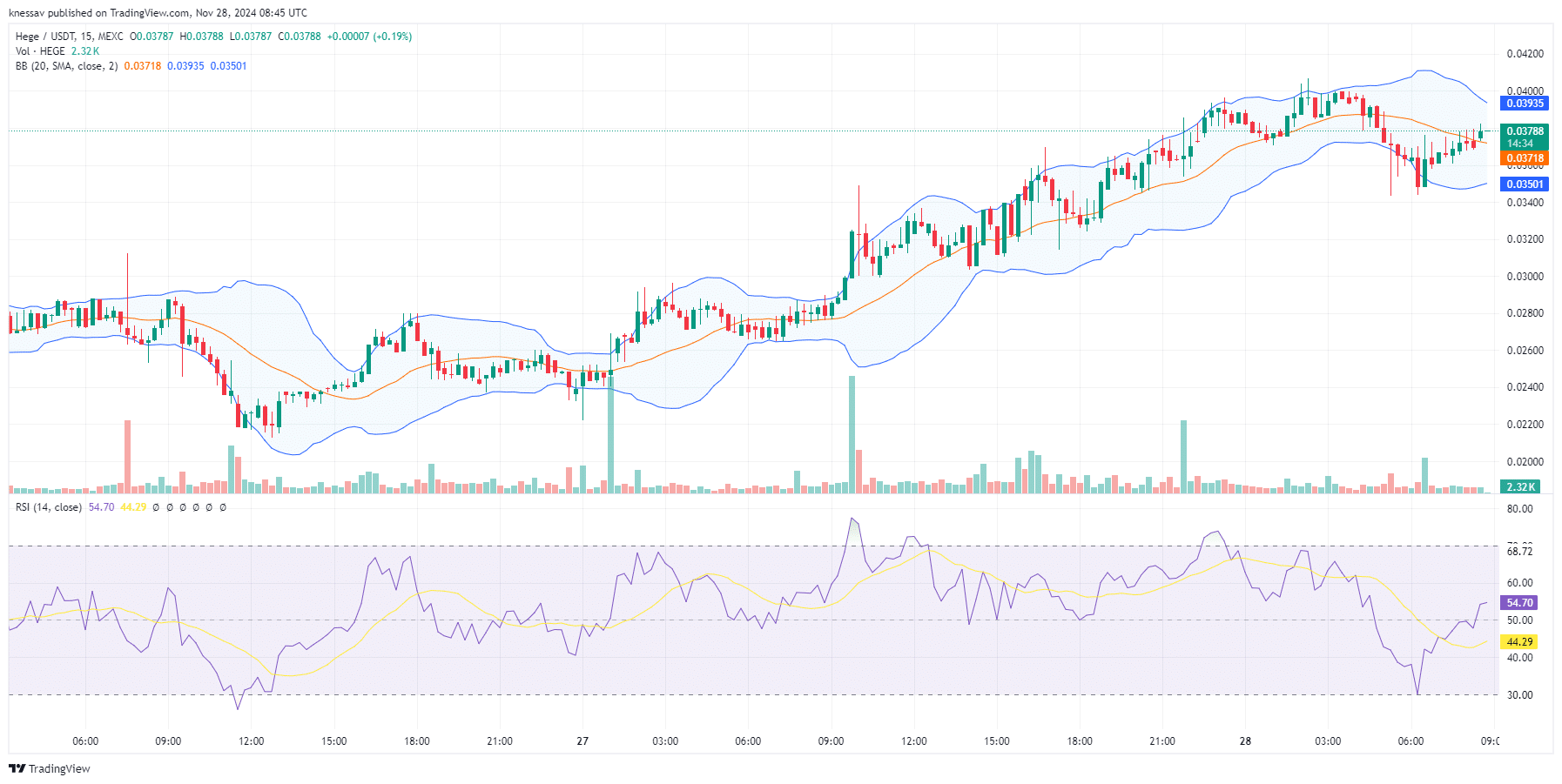Click the 0.03935 upper band value in BB legend
The image size is (1562, 784).
click(185, 66)
